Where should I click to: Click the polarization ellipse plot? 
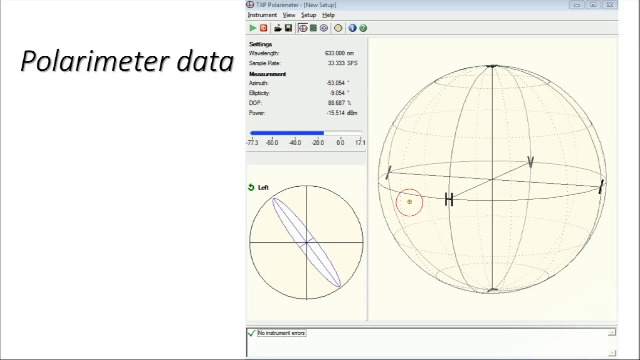pyautogui.click(x=307, y=242)
